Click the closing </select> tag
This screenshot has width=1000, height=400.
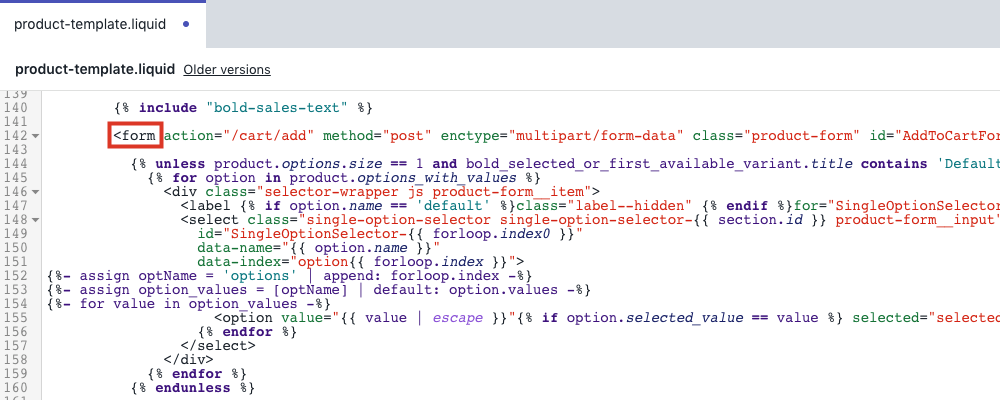(x=218, y=346)
